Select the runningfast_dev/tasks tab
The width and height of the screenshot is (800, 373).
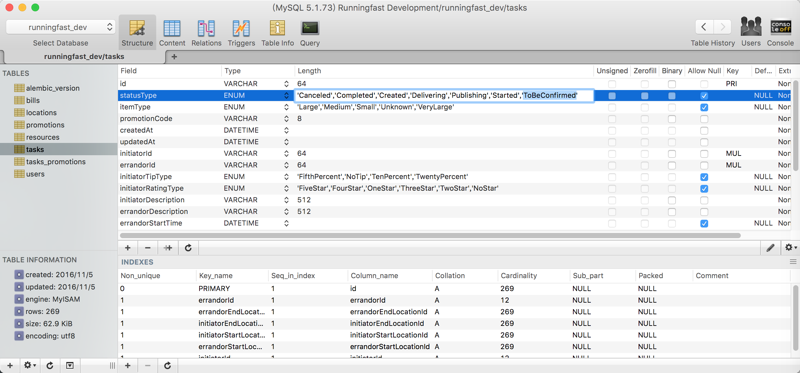pyautogui.click(x=84, y=57)
